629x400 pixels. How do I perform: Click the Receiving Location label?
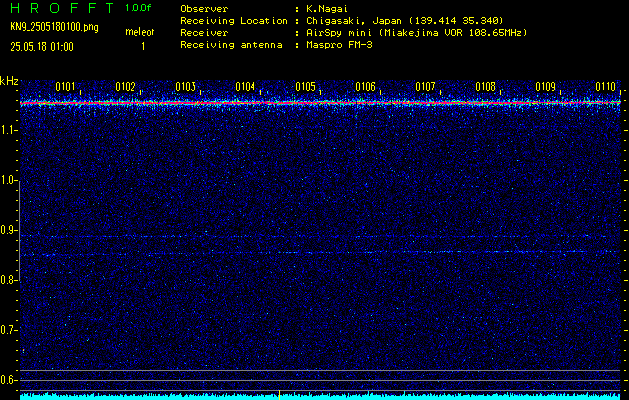(234, 20)
